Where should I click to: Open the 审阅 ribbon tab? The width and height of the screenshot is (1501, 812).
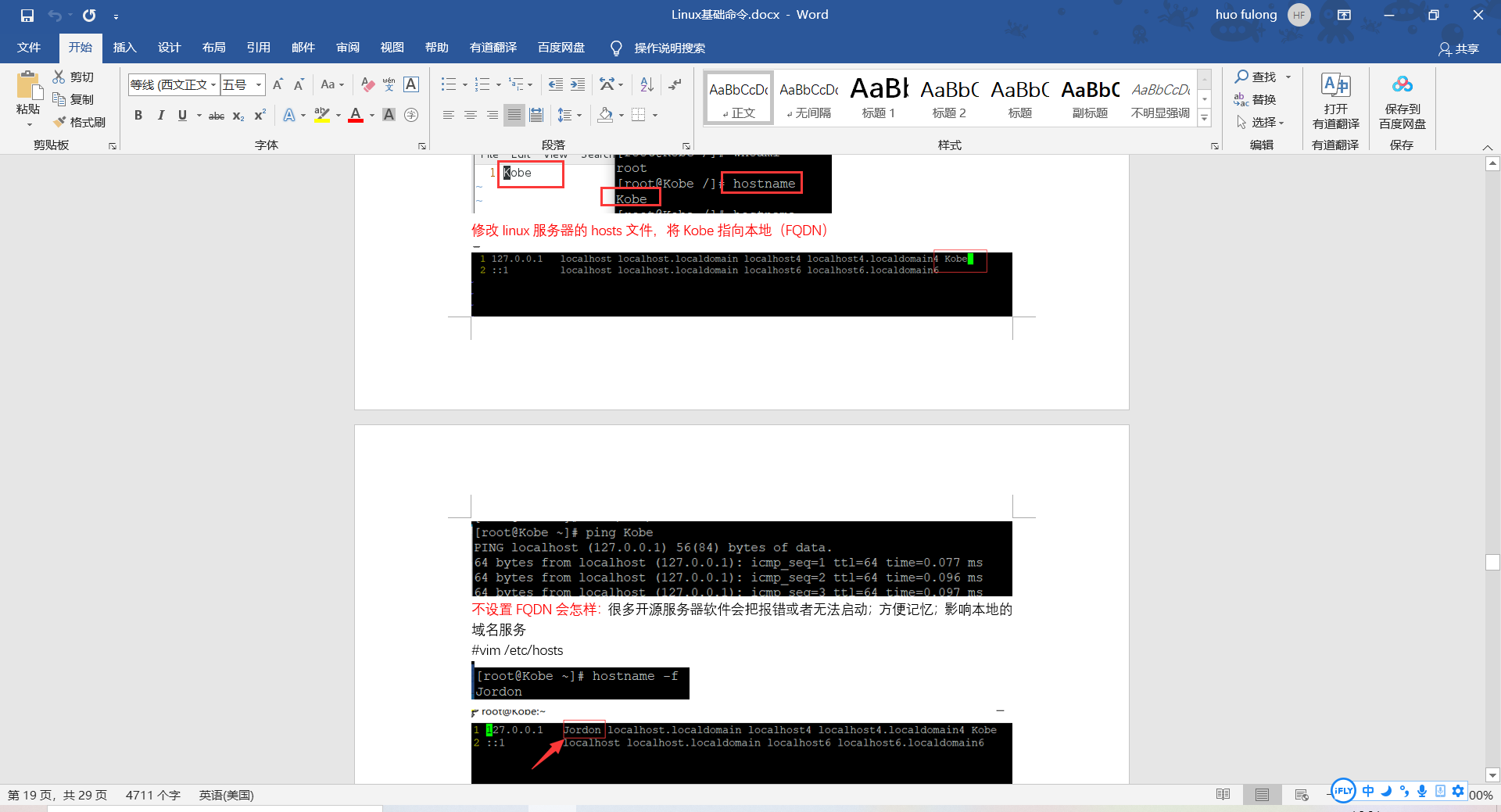347,48
